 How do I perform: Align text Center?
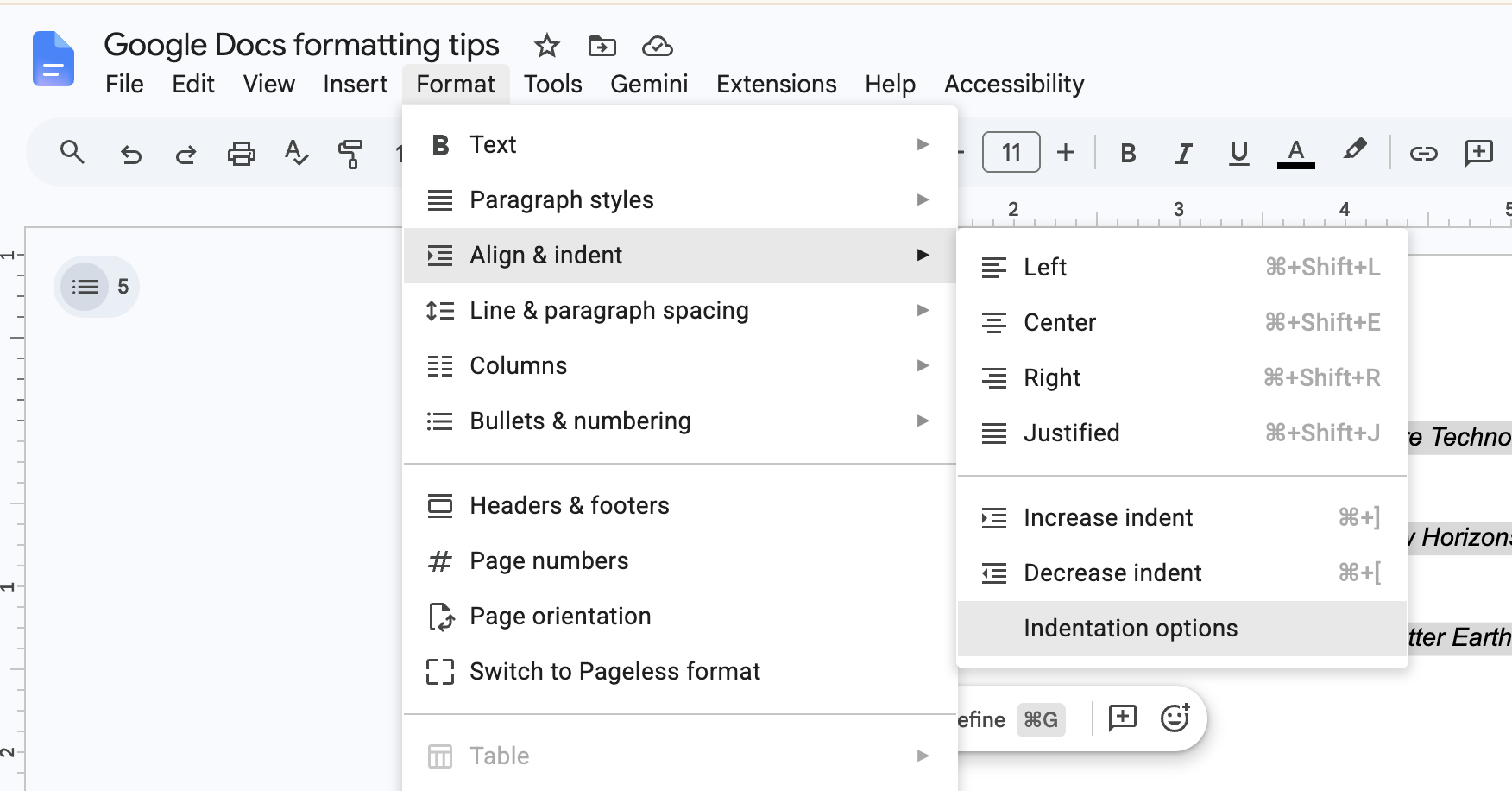click(1182, 323)
